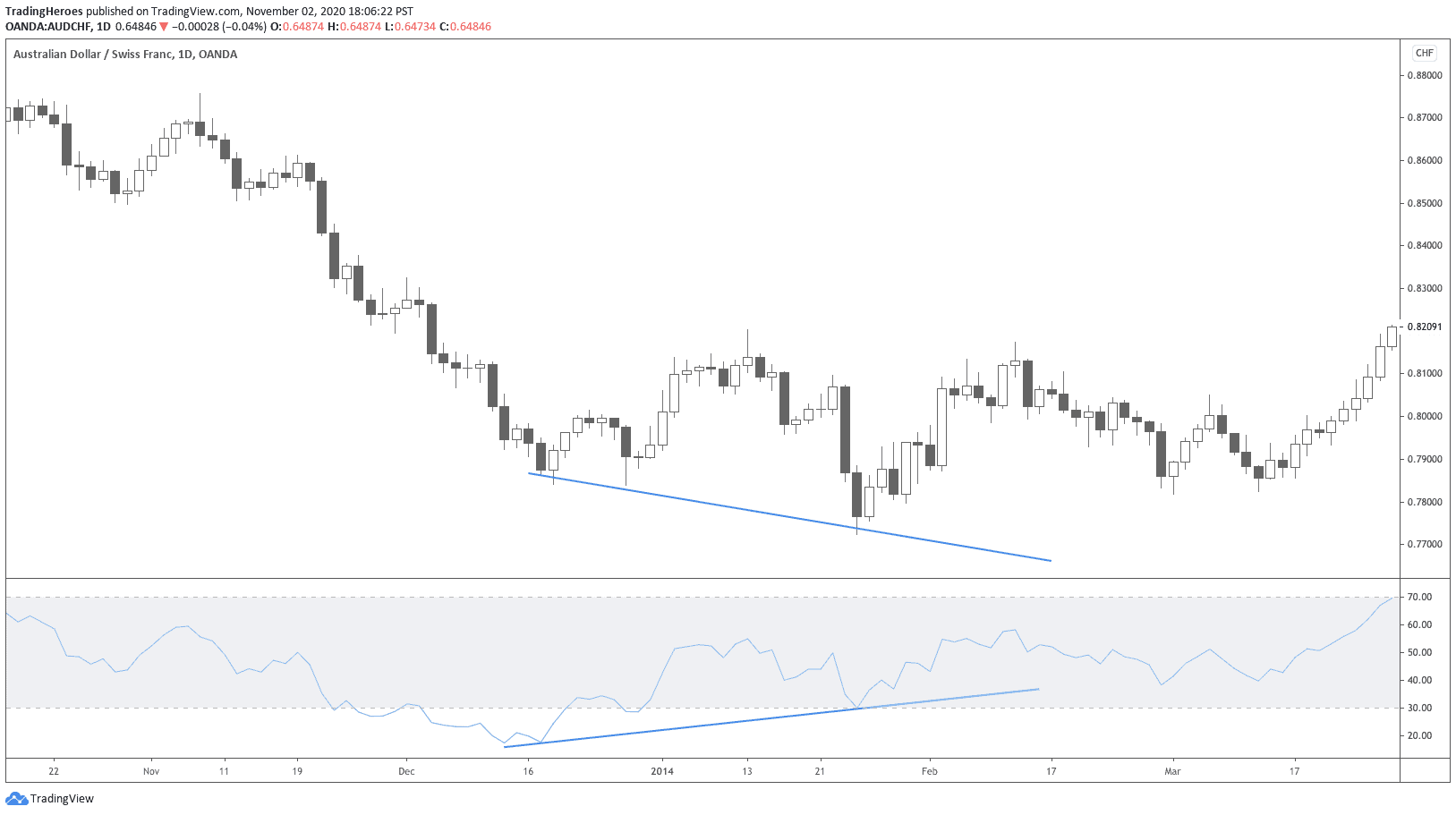Click the high value H:0.64874

(x=354, y=27)
